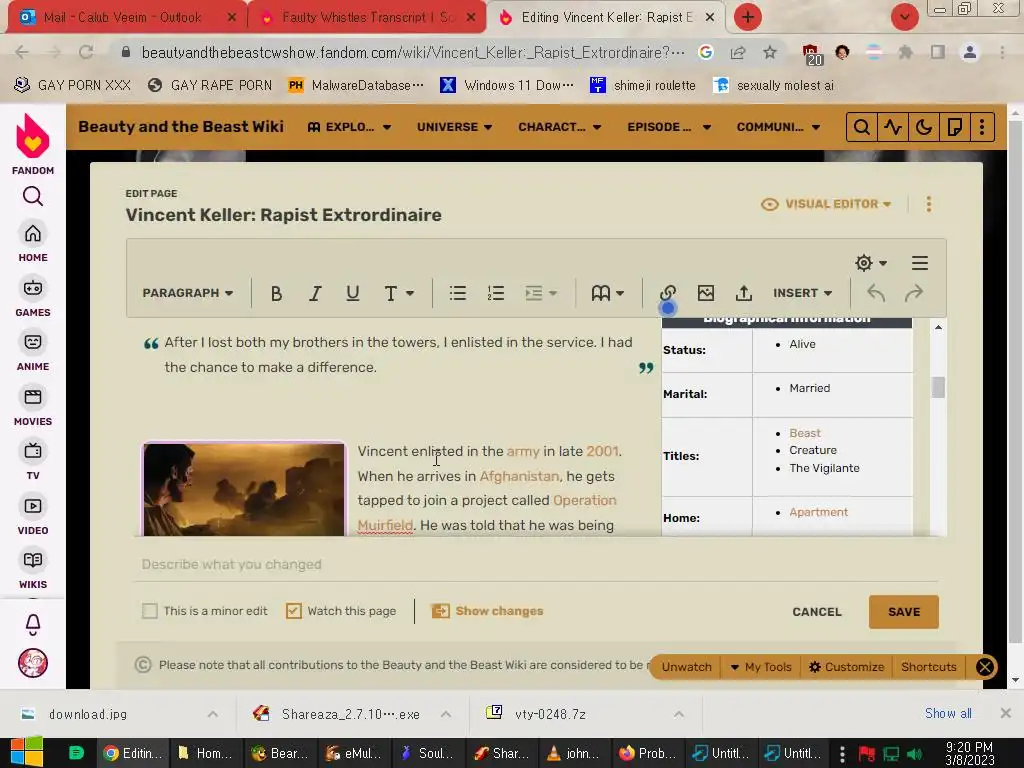Click the editor content scrollbar thumb
The height and width of the screenshot is (768, 1024).
(x=938, y=387)
